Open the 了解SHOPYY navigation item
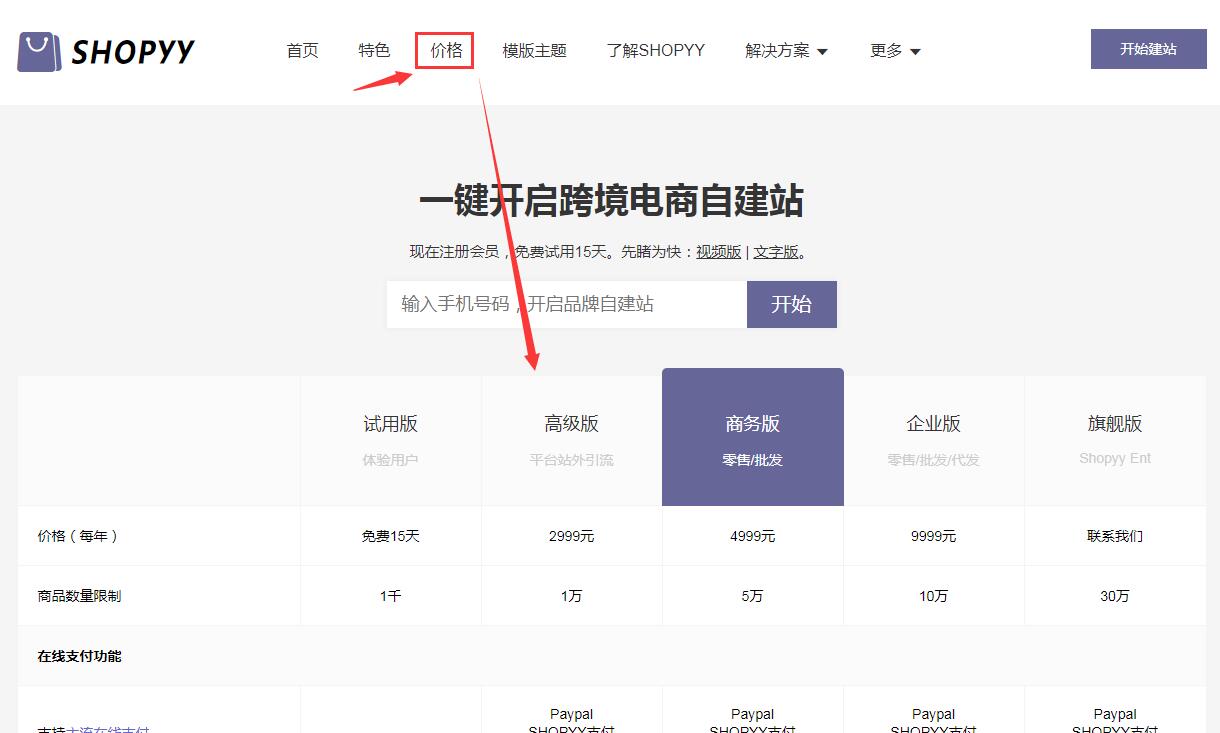This screenshot has width=1220, height=733. click(655, 50)
